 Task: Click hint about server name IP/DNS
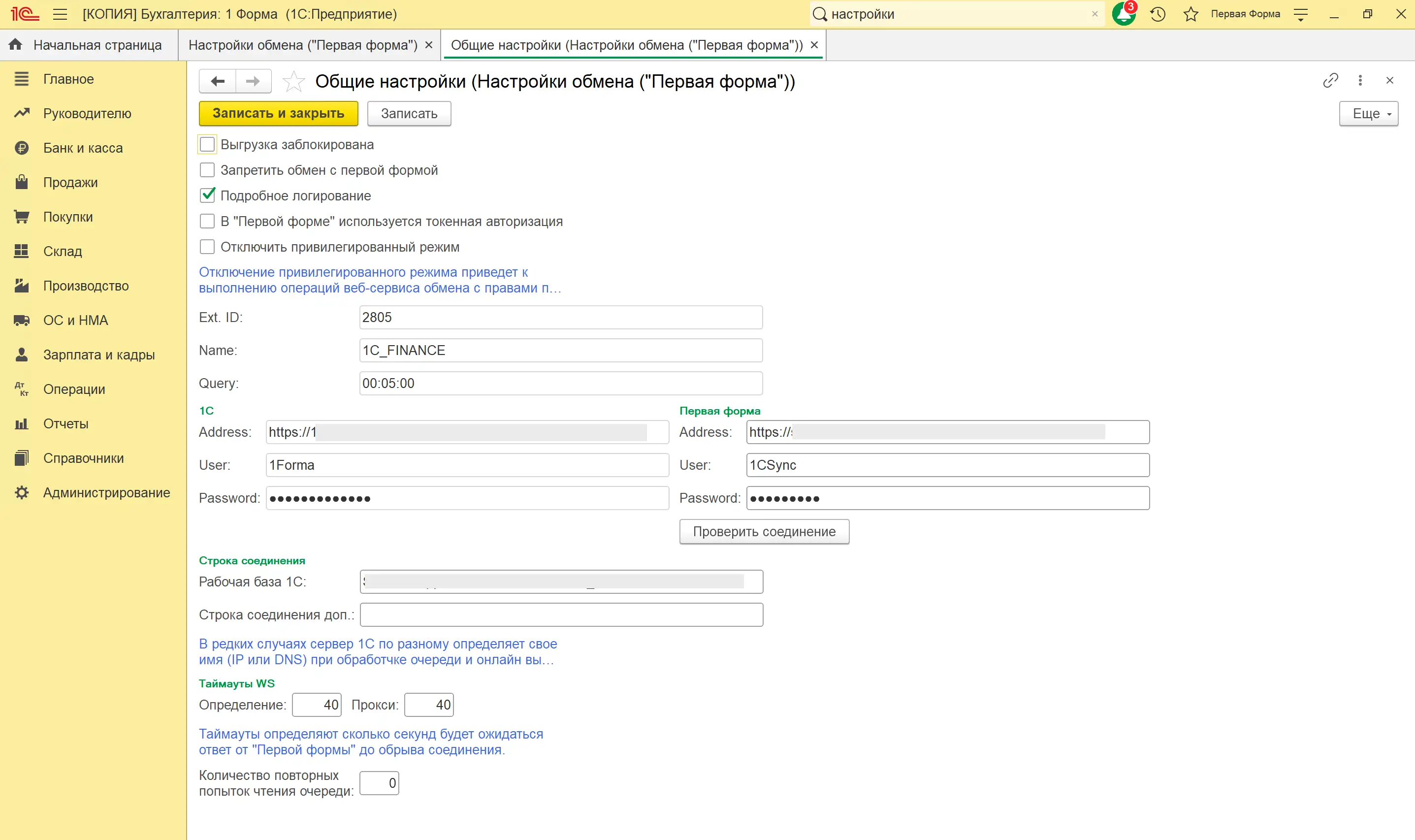(x=378, y=652)
